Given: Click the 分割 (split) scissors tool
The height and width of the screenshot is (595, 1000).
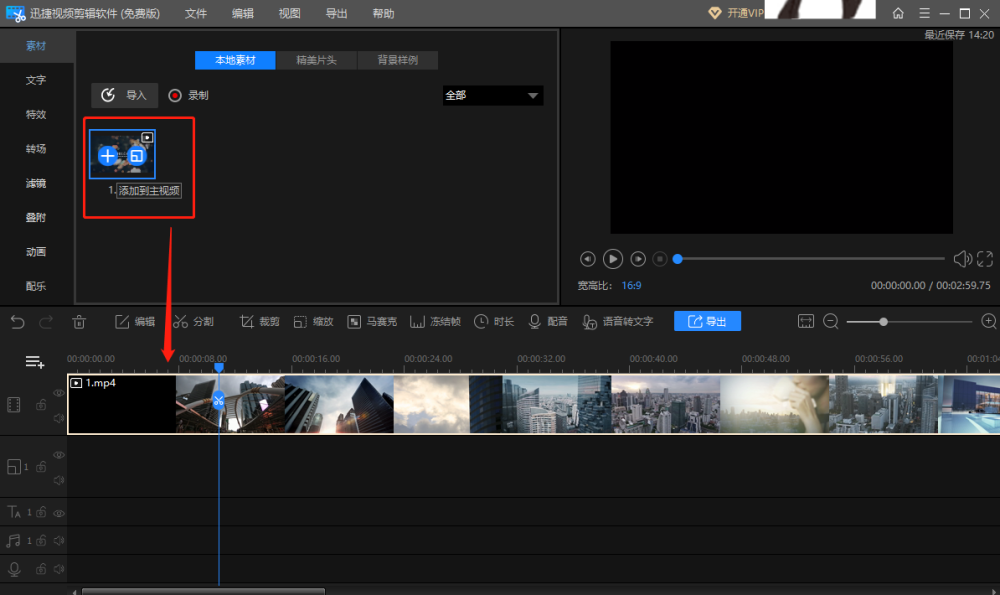Looking at the screenshot, I should coord(193,321).
